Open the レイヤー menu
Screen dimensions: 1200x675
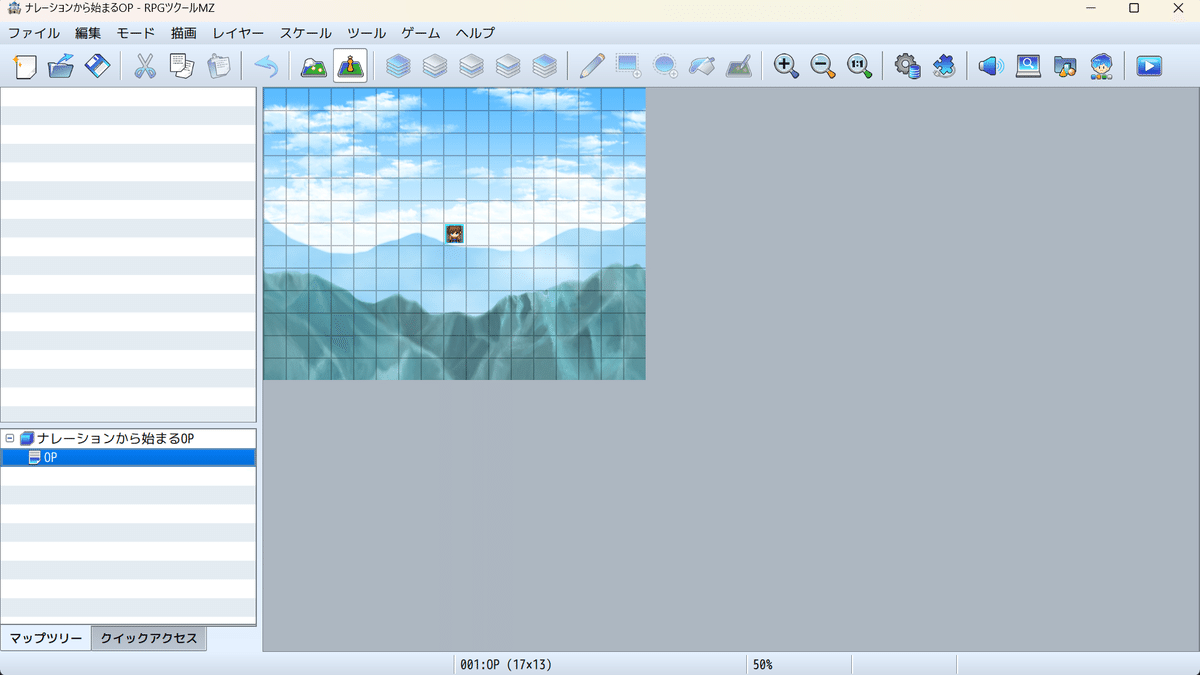pos(238,33)
